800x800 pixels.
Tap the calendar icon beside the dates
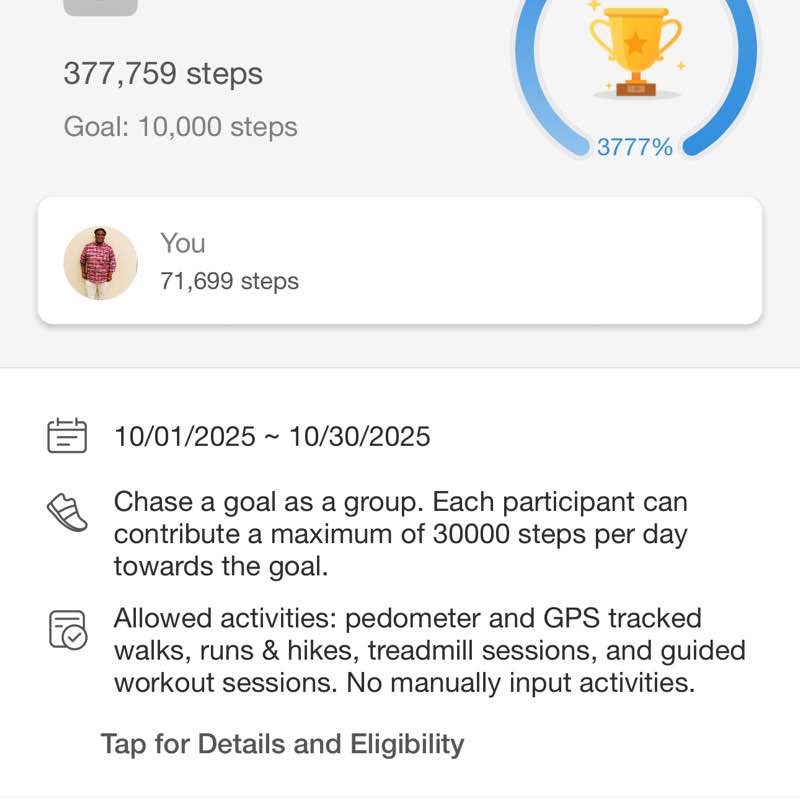(x=67, y=436)
